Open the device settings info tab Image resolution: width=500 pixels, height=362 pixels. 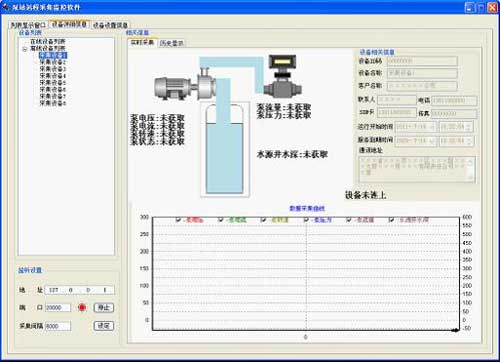(110, 25)
